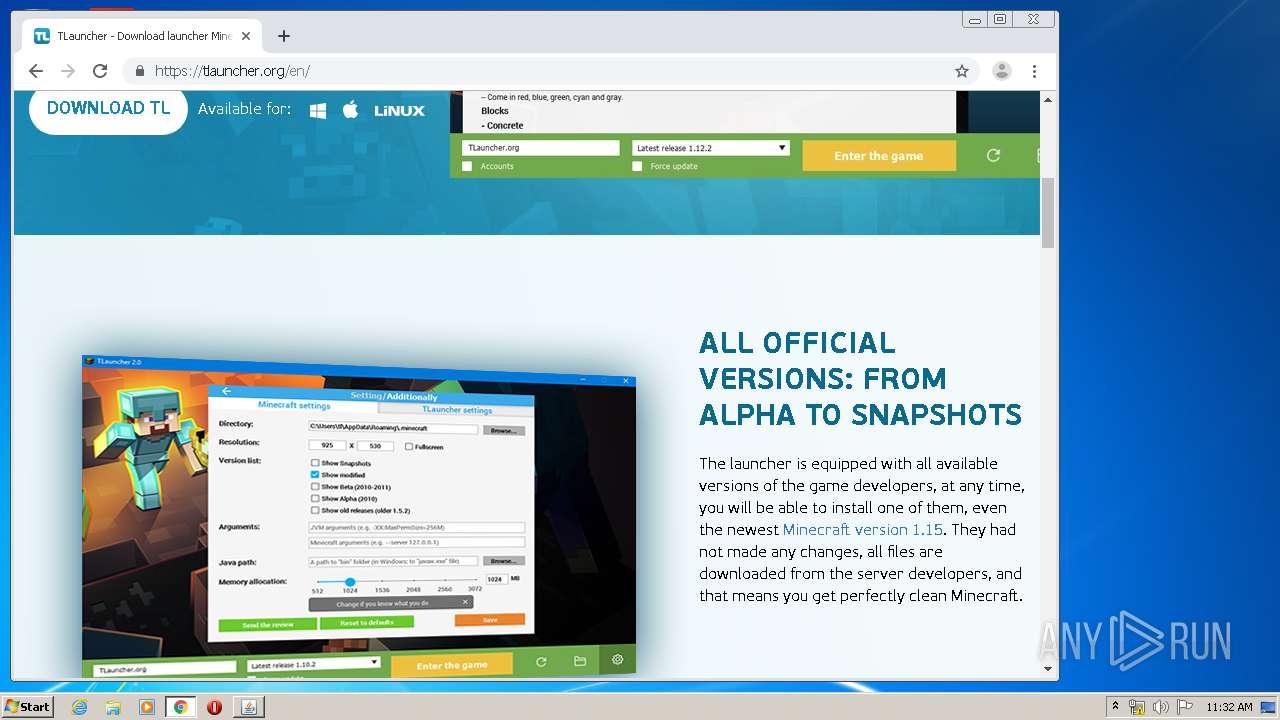This screenshot has height=720, width=1280.
Task: Click the DOWNLOAD TL button
Action: pos(108,108)
